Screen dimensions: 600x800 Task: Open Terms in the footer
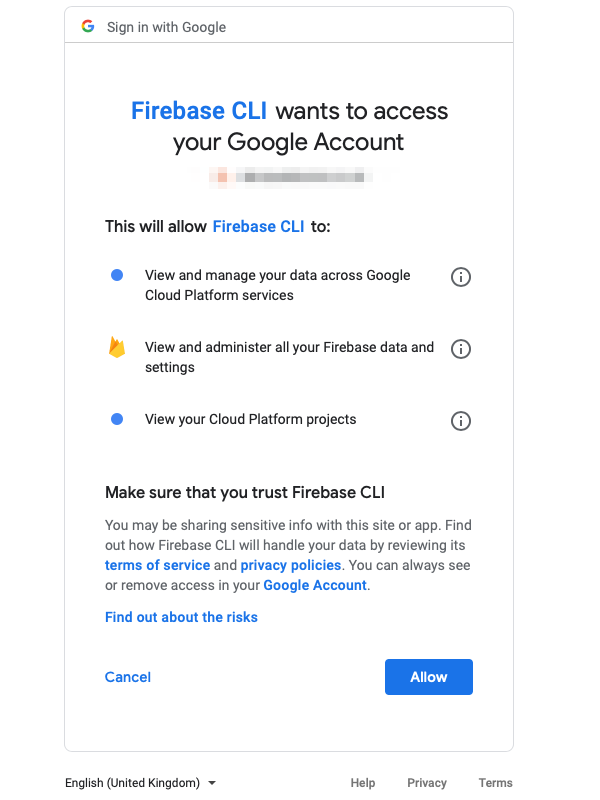pos(495,783)
